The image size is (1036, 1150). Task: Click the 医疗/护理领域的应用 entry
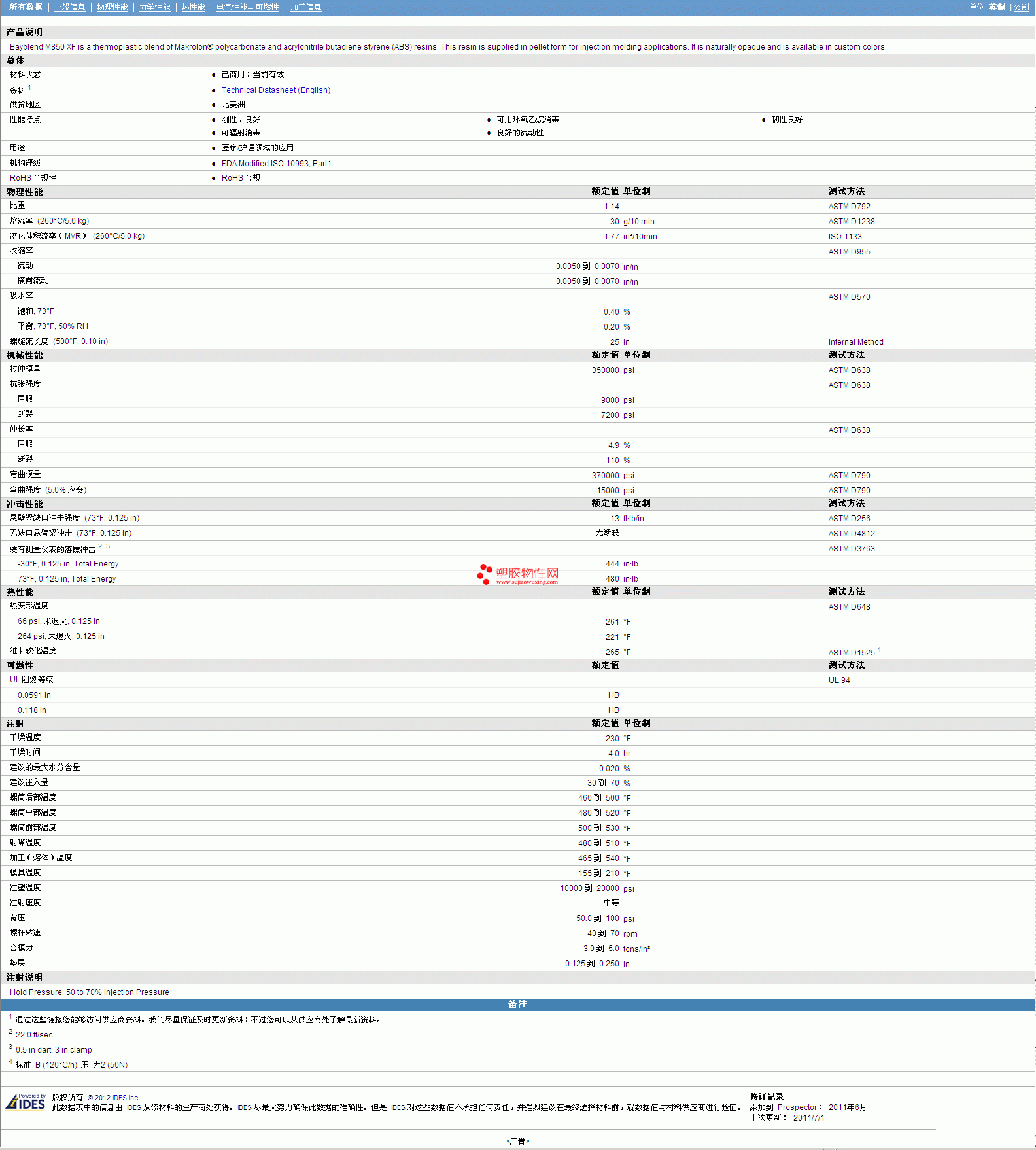pos(257,148)
